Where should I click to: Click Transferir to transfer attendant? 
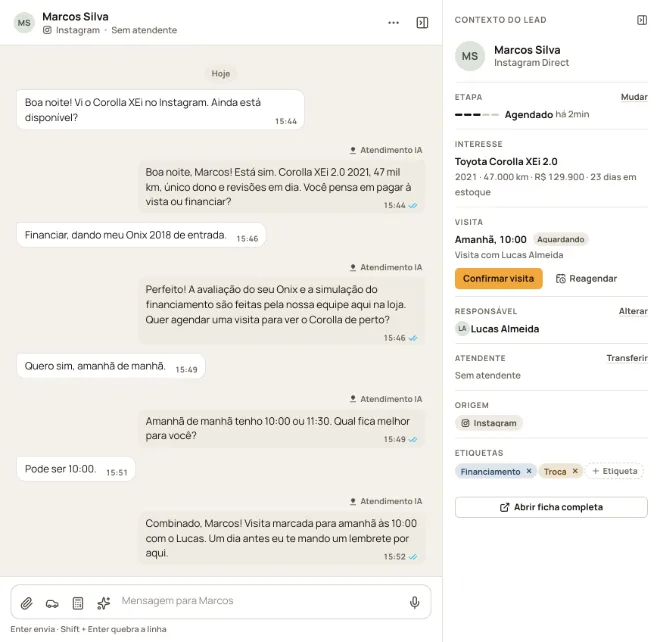(627, 358)
